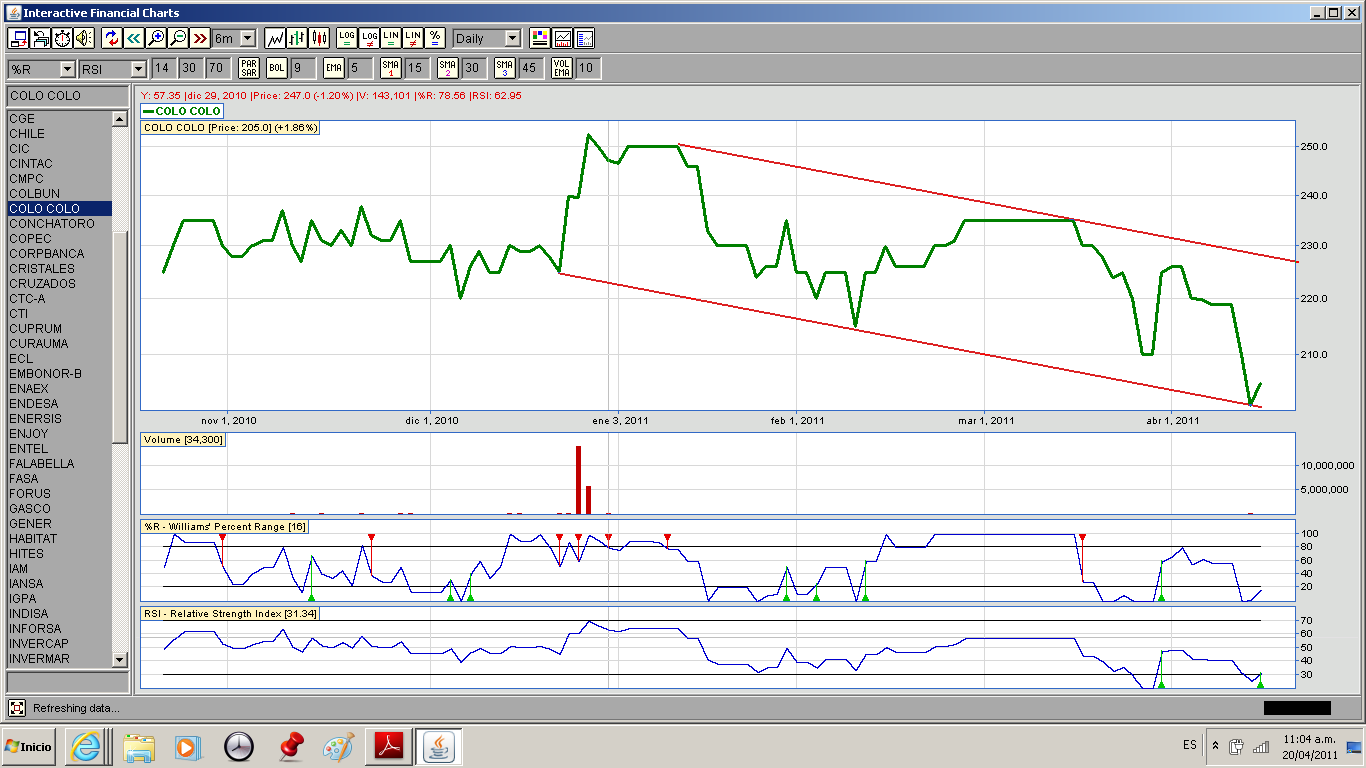Viewport: 1366px width, 768px height.
Task: Click the stock list vertical scrollbar down arrow
Action: coord(120,659)
